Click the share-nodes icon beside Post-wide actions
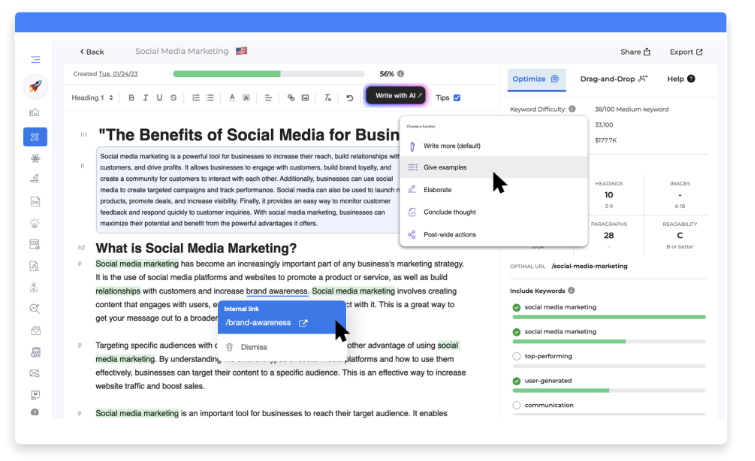The height and width of the screenshot is (461, 755). pos(412,235)
